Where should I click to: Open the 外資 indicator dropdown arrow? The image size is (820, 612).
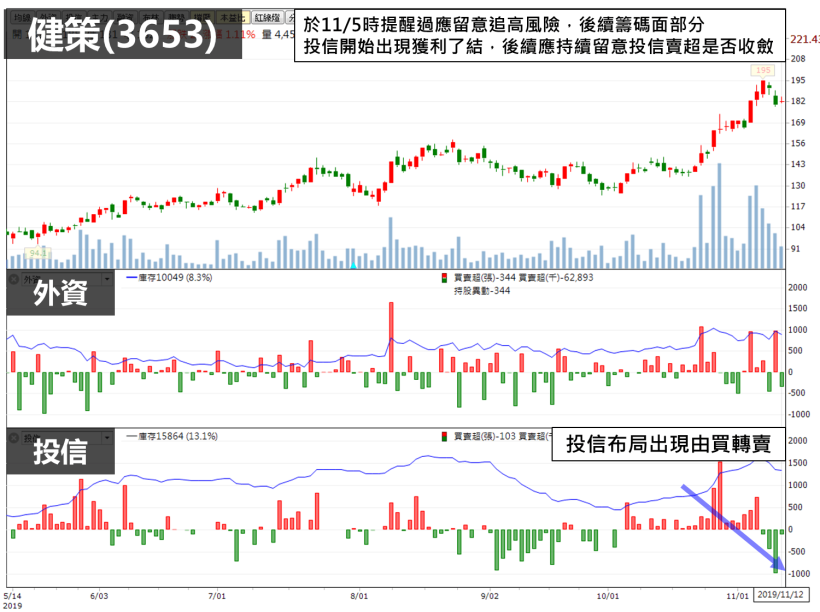point(107,279)
